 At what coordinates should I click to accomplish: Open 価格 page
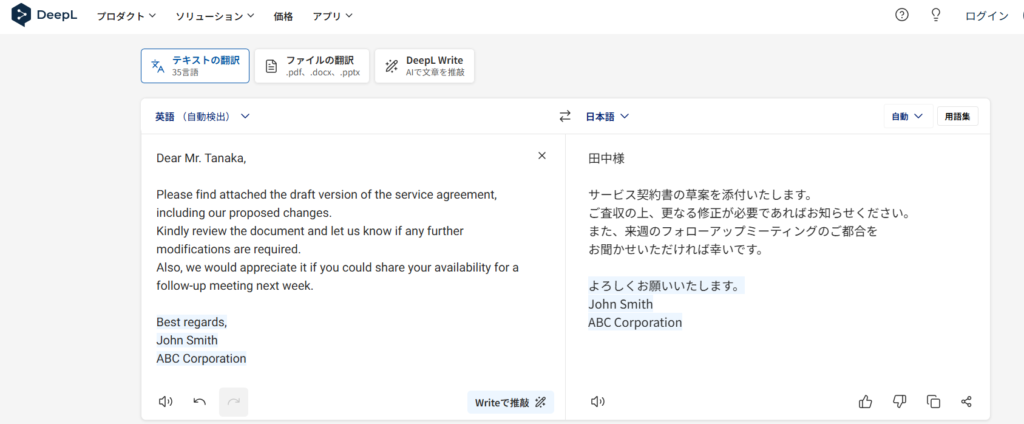click(x=283, y=16)
